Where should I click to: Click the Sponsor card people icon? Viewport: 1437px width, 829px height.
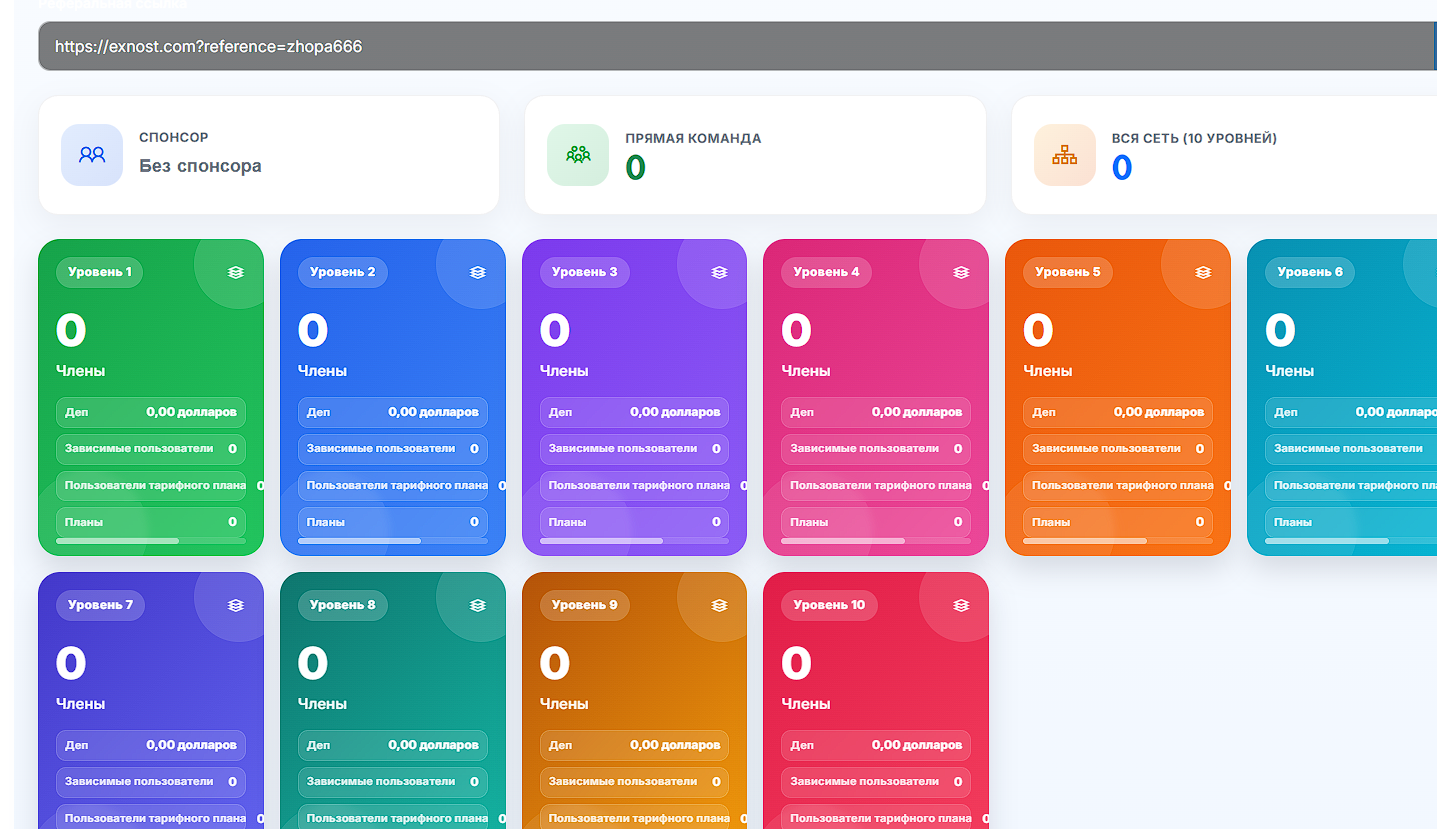[92, 155]
